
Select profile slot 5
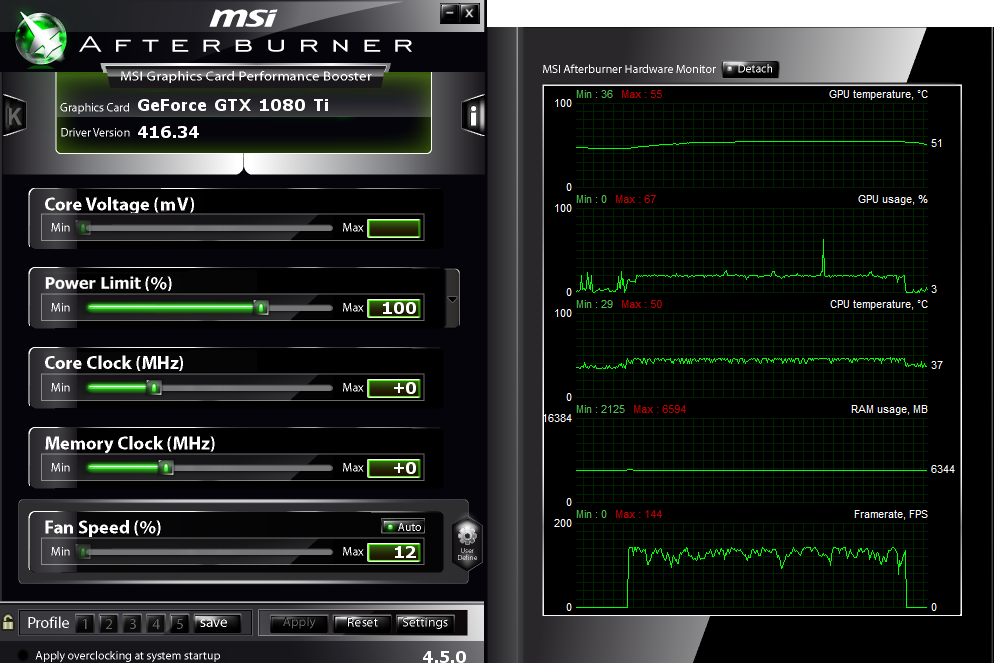179,624
